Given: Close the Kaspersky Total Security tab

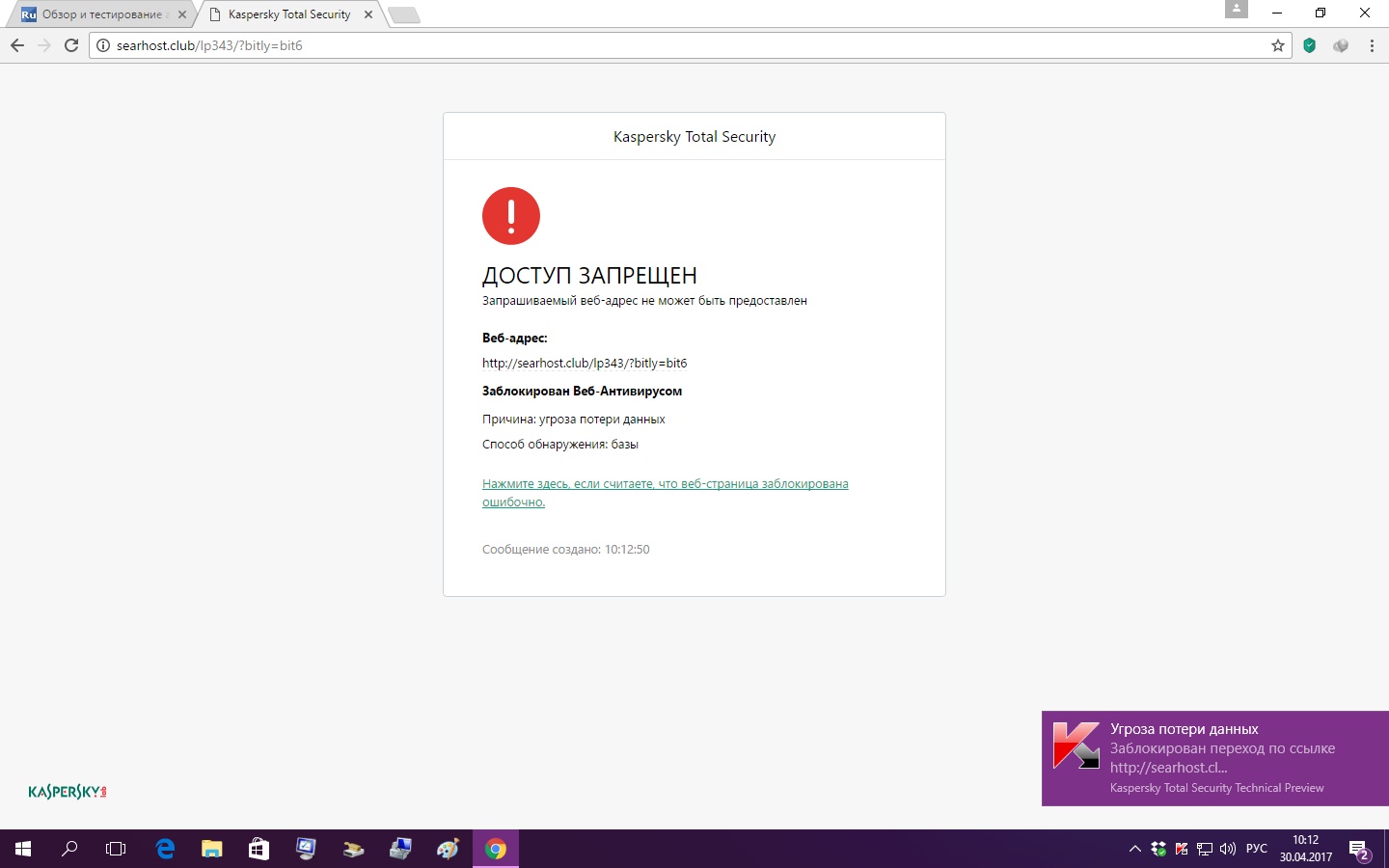Looking at the screenshot, I should pyautogui.click(x=368, y=14).
